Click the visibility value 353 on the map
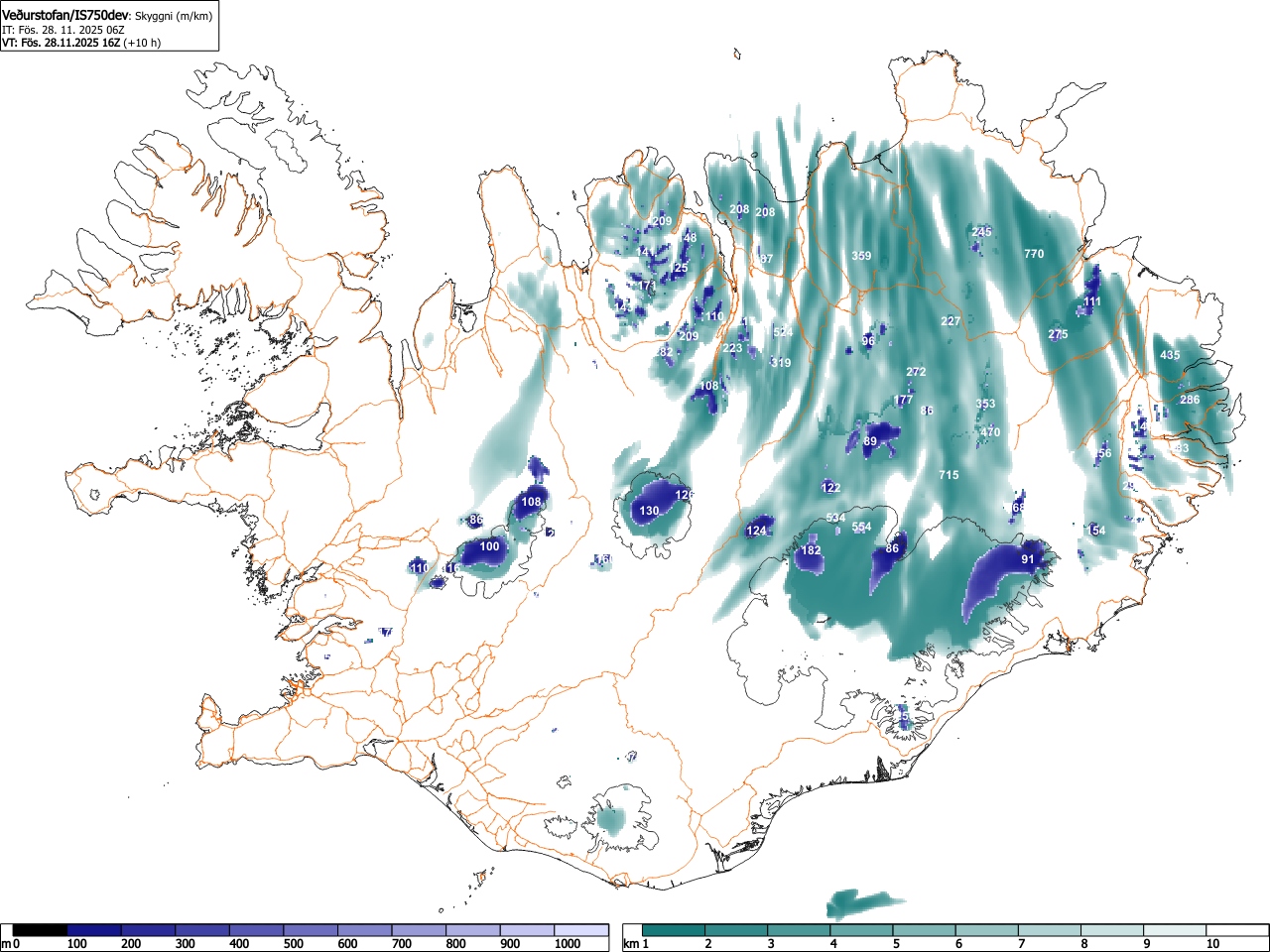Viewport: 1270px width, 952px height. click(985, 404)
